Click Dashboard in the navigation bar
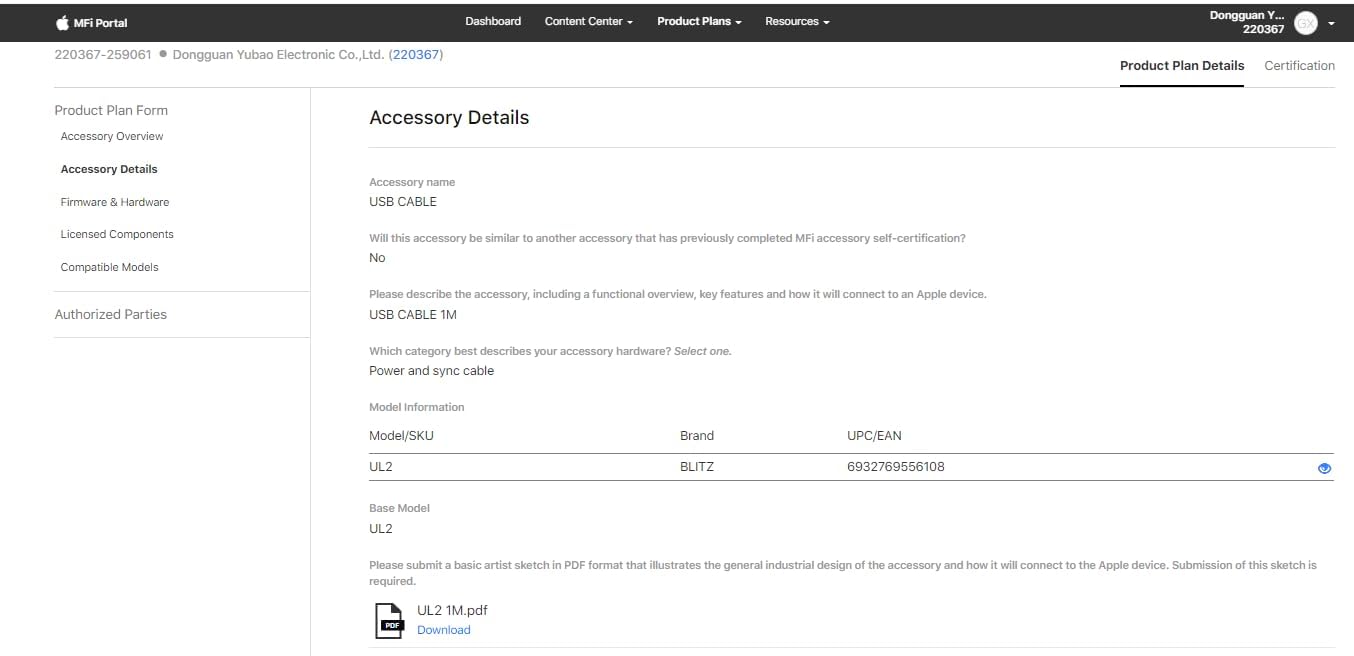The height and width of the screenshot is (656, 1354). coord(493,21)
